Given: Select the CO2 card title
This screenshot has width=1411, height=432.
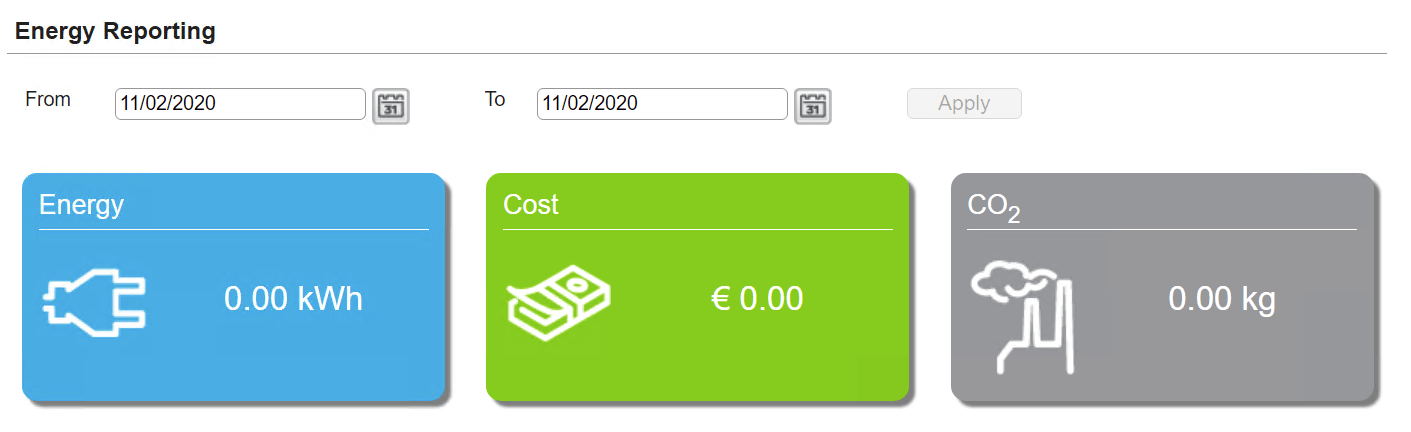Looking at the screenshot, I should [x=994, y=207].
